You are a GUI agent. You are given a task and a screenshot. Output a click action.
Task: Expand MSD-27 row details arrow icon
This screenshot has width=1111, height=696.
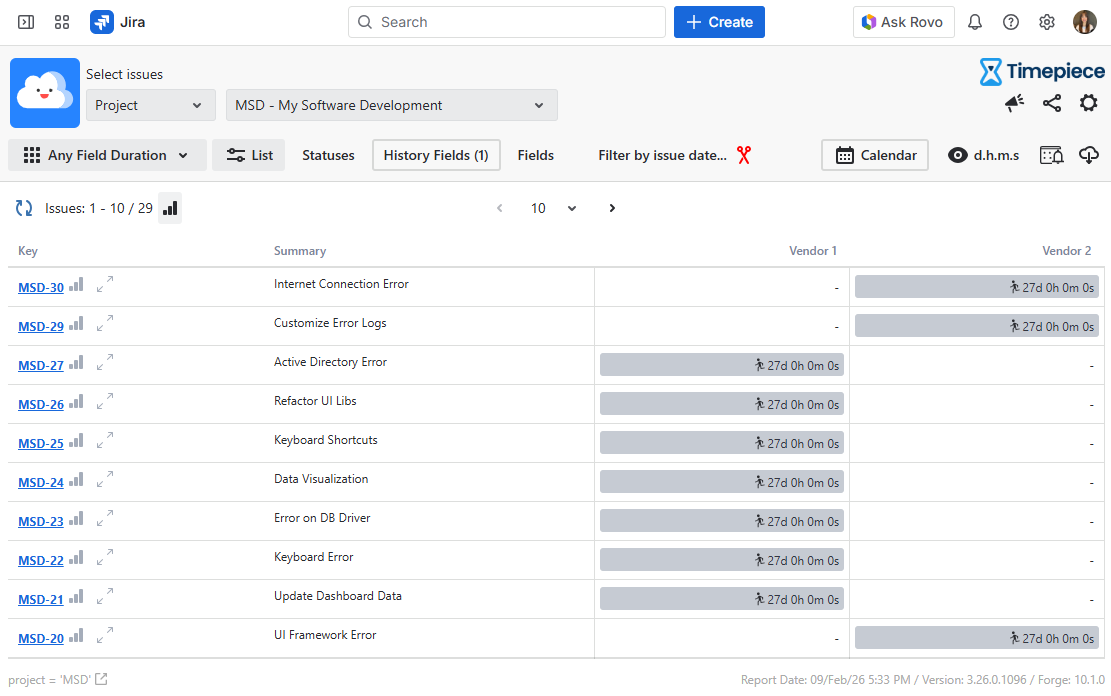pyautogui.click(x=105, y=364)
